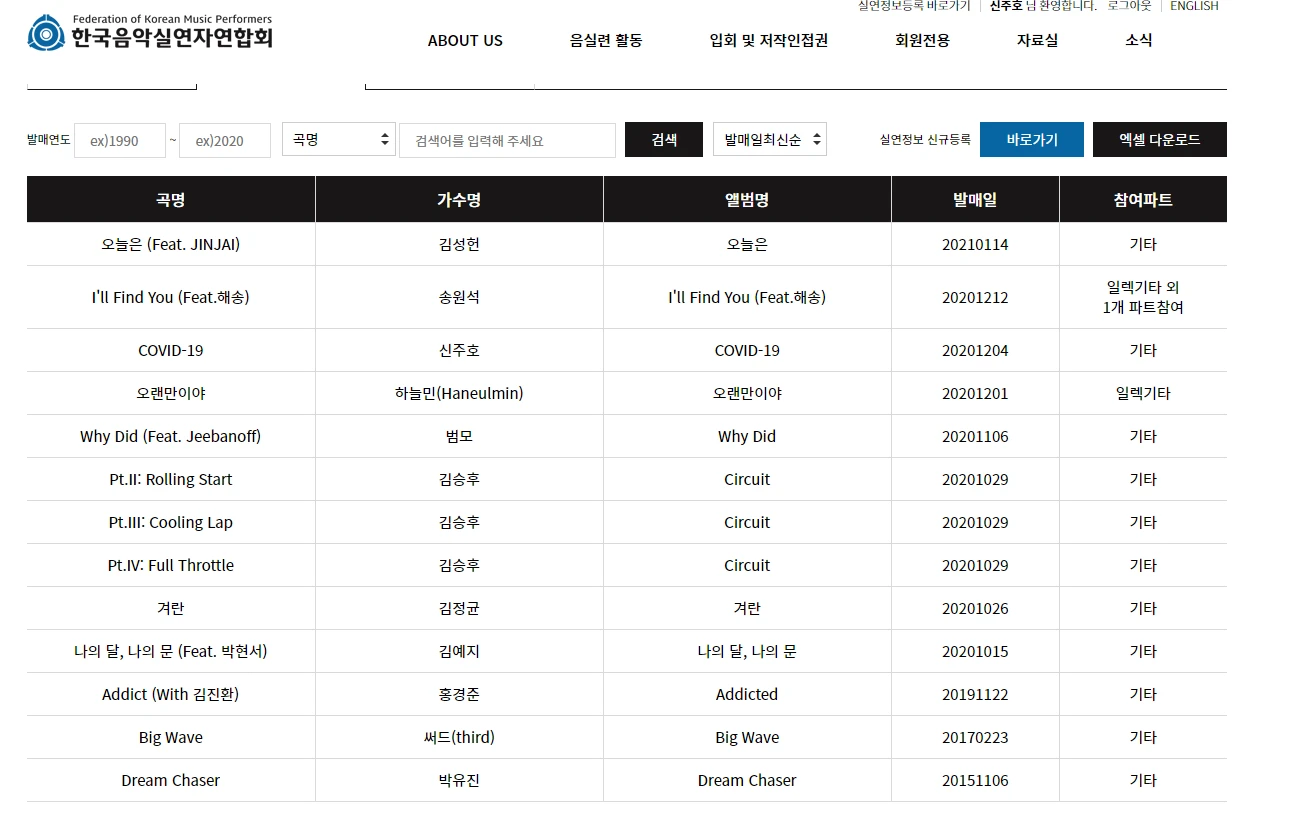This screenshot has width=1291, height=823.
Task: Click 일렉기타 part in 오랜만이야 row
Action: click(x=1143, y=393)
